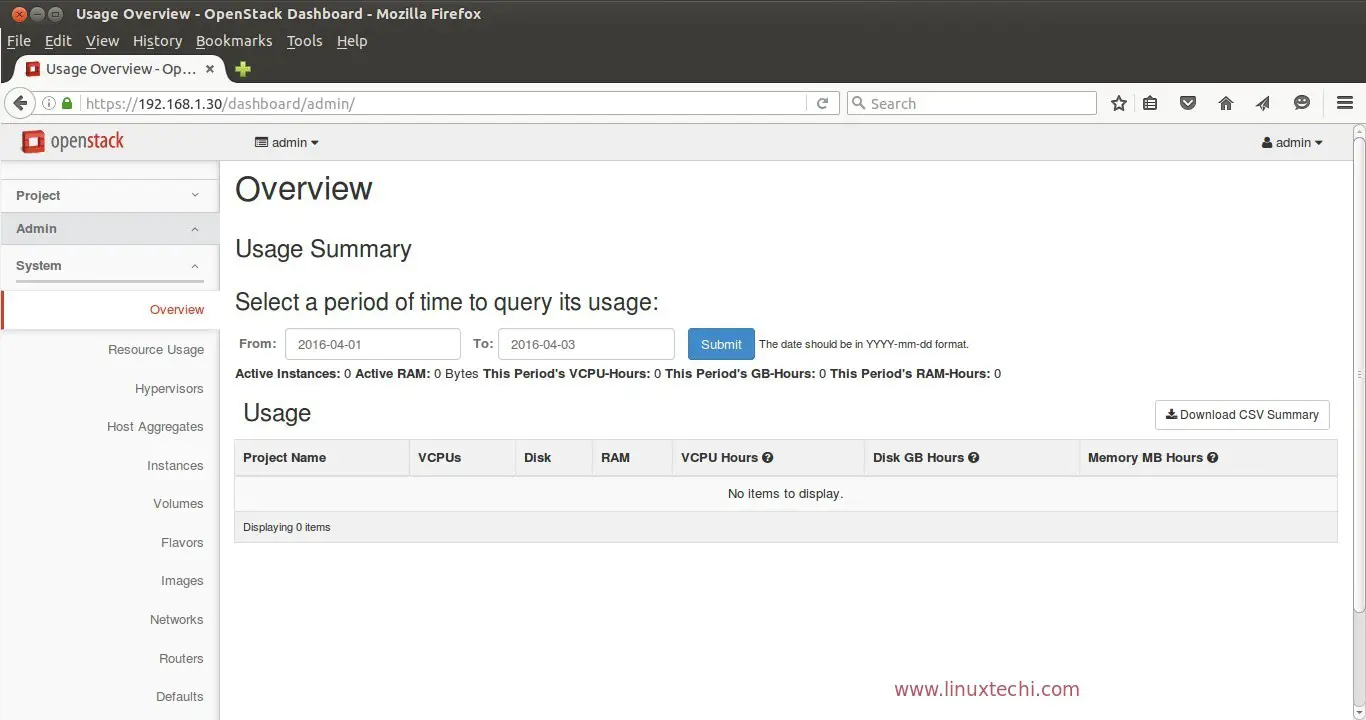Open the Instances page

[175, 465]
